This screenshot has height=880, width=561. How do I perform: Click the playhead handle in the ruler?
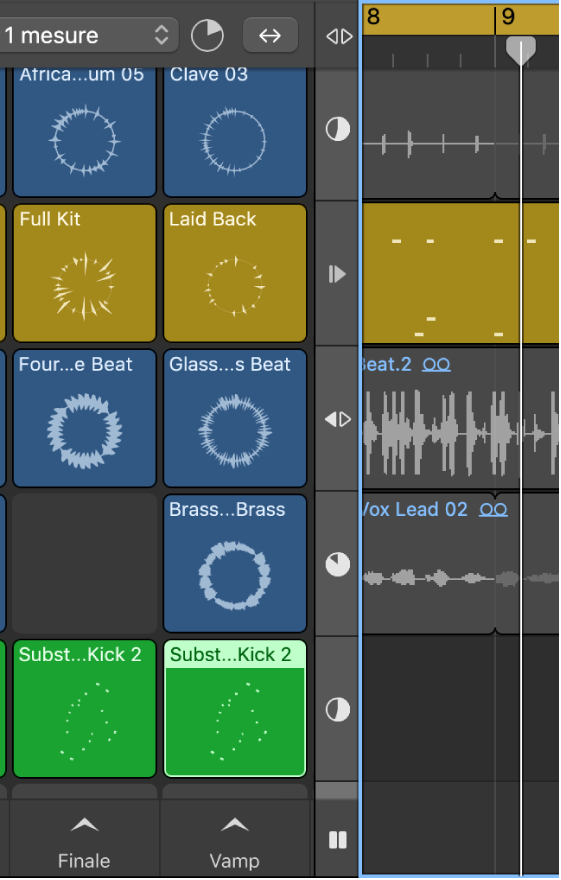tap(521, 51)
